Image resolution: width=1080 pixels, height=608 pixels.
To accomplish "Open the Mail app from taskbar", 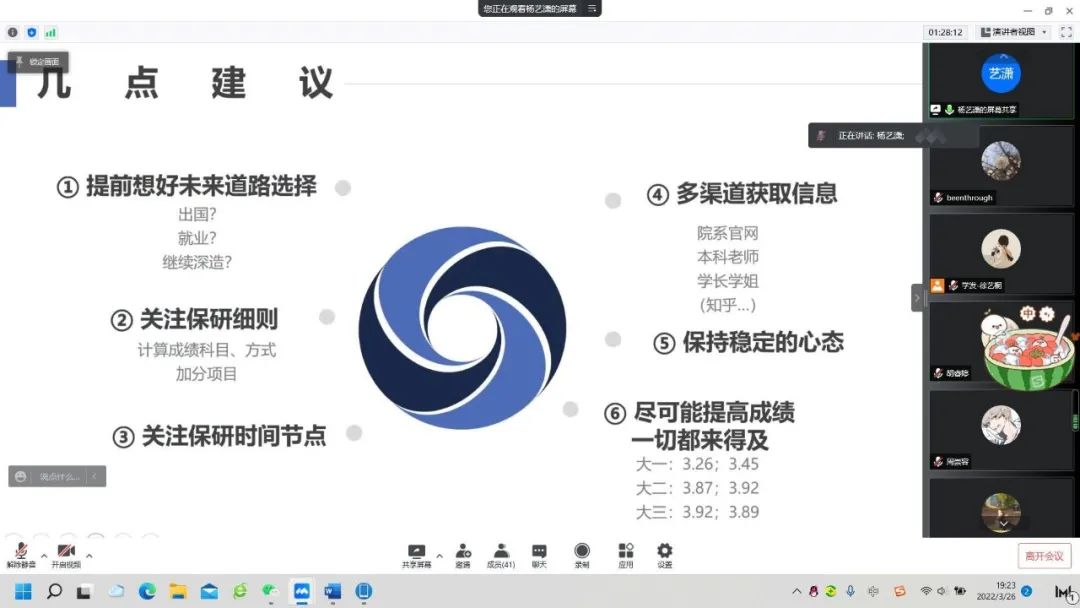I will (x=209, y=591).
